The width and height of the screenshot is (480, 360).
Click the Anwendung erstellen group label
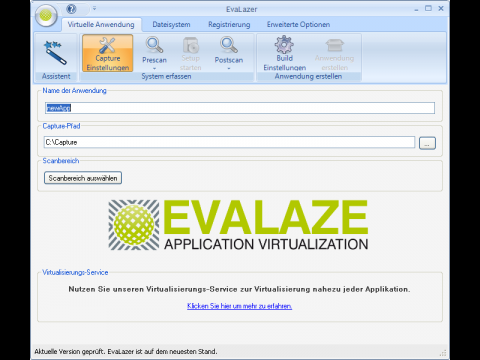coord(308,76)
